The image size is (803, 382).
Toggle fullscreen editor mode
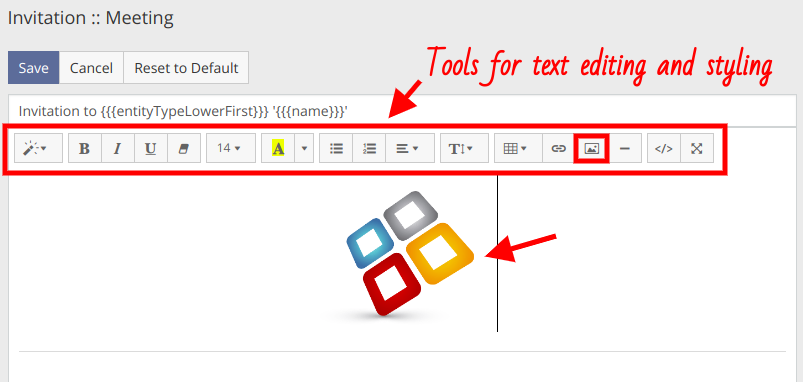(696, 148)
